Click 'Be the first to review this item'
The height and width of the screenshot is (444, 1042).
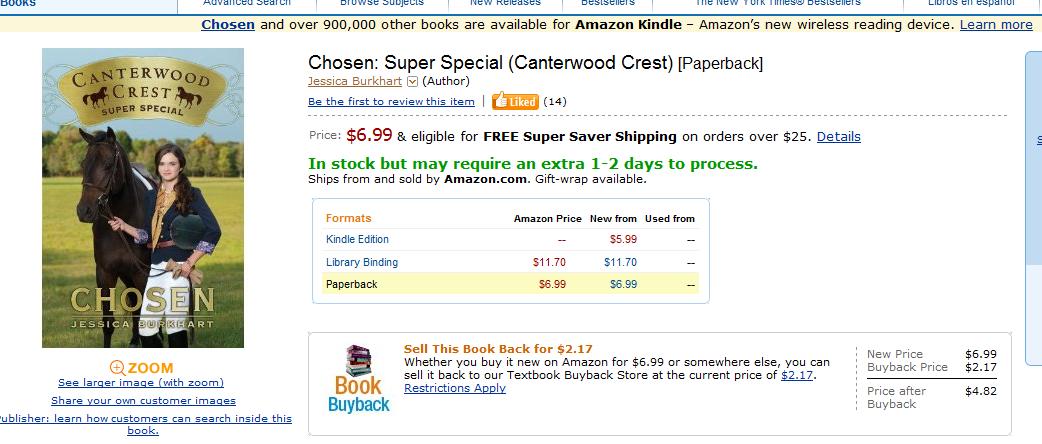391,101
